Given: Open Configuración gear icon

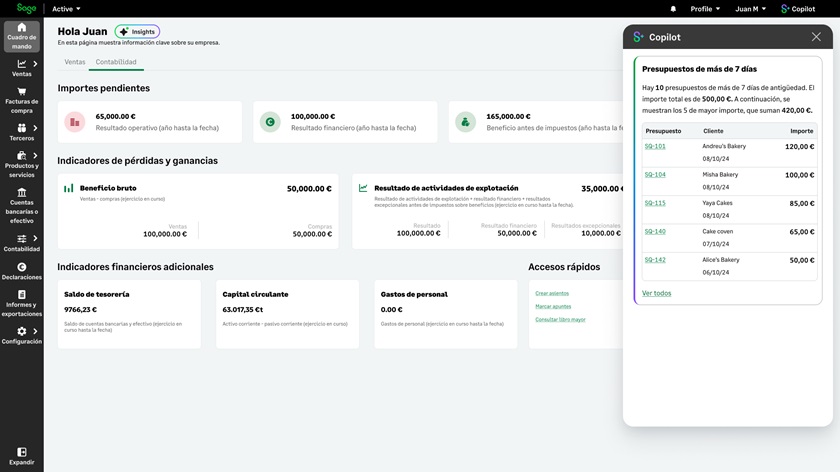Looking at the screenshot, I should pos(21,331).
